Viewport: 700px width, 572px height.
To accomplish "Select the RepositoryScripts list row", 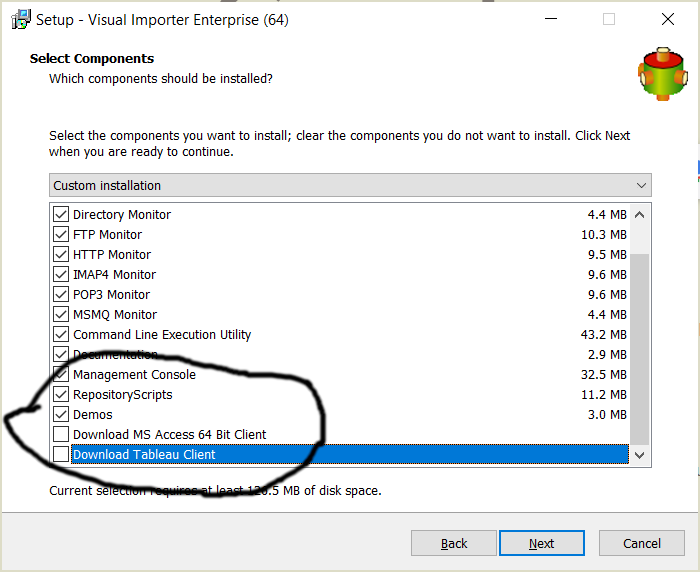I will click(340, 394).
